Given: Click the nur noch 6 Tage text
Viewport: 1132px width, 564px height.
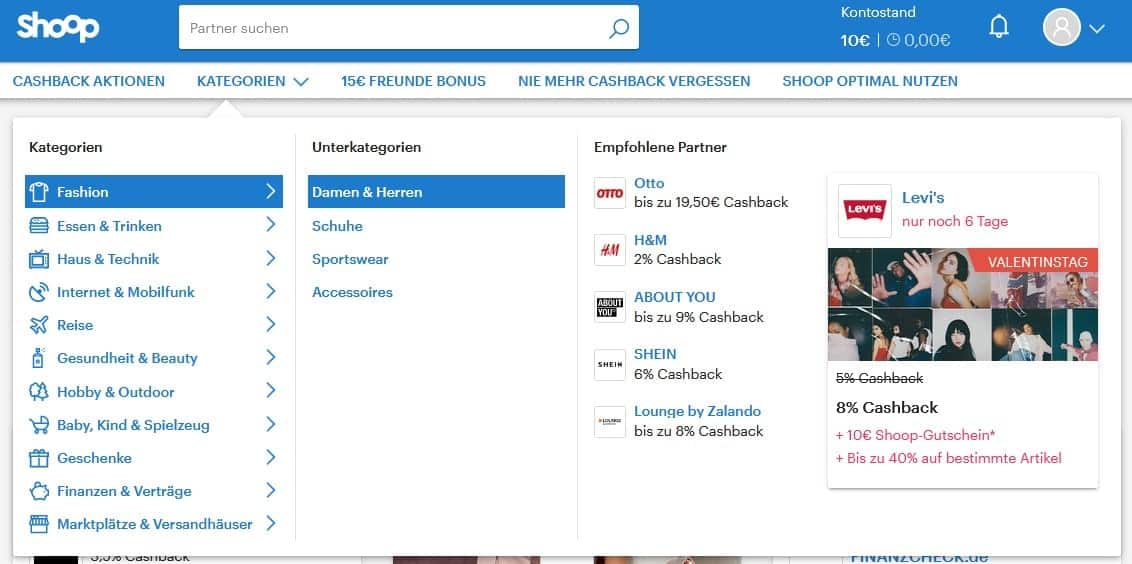Looking at the screenshot, I should (x=954, y=222).
